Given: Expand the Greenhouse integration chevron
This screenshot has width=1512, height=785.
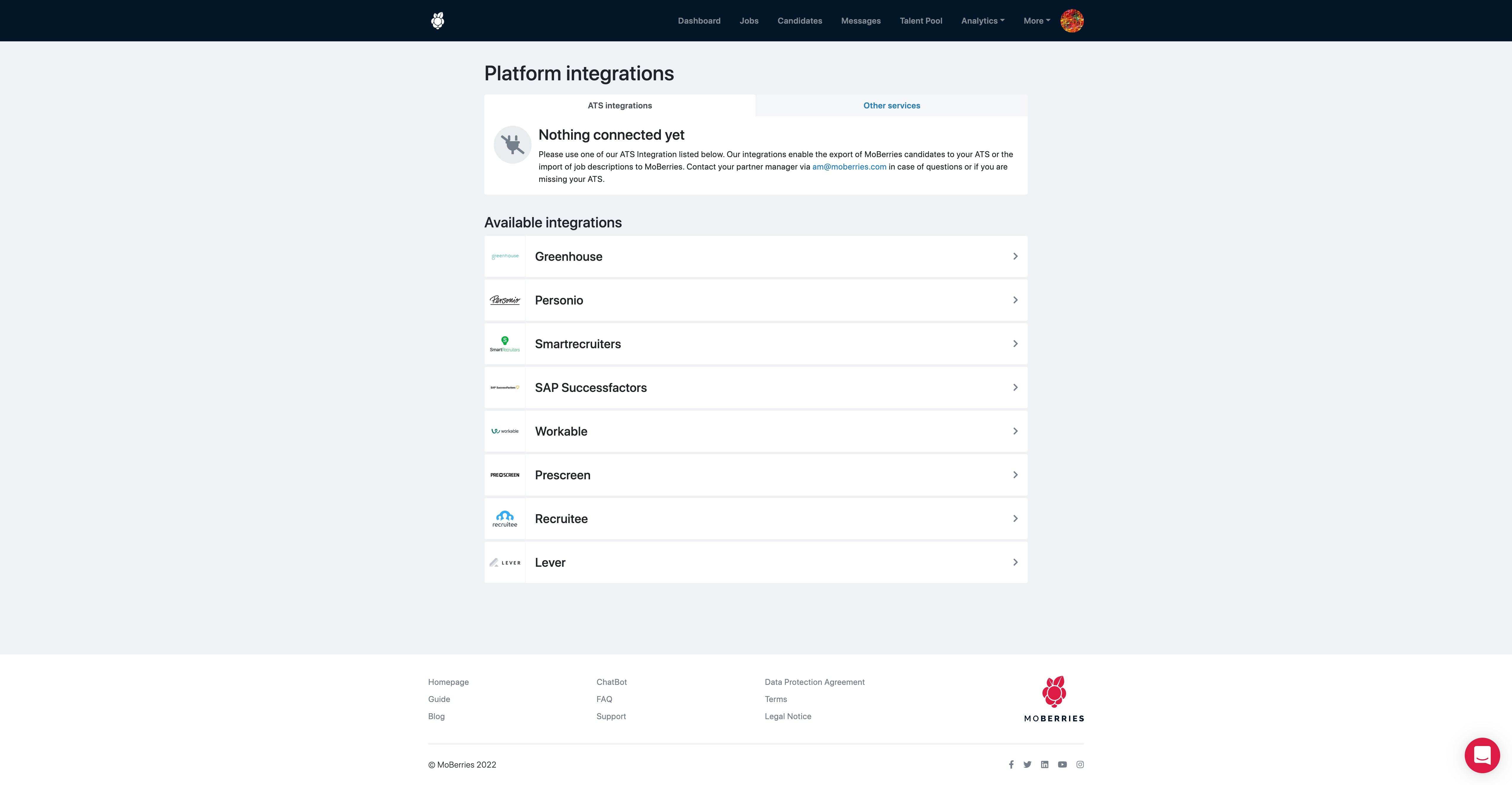Looking at the screenshot, I should click(x=1015, y=257).
